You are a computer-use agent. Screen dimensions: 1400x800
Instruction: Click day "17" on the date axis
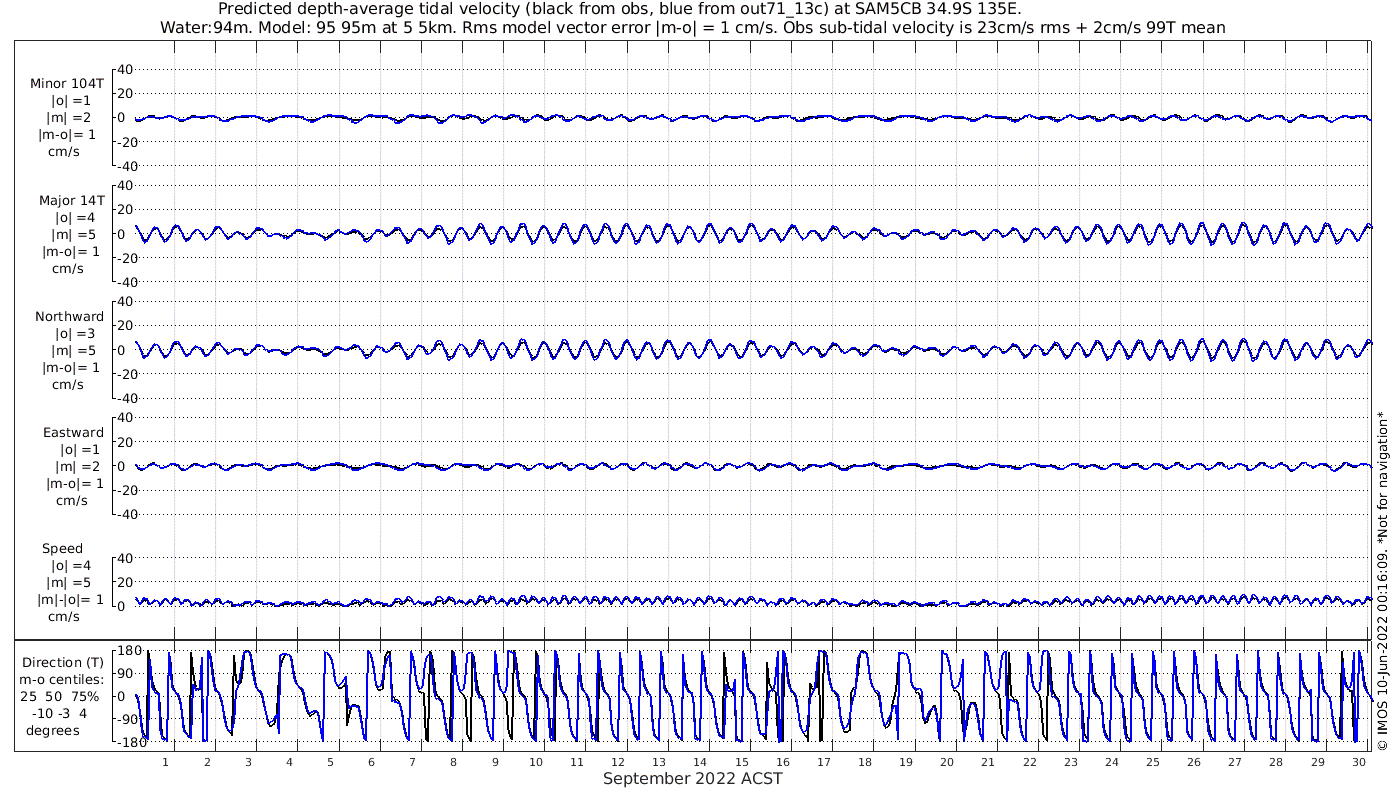(824, 762)
